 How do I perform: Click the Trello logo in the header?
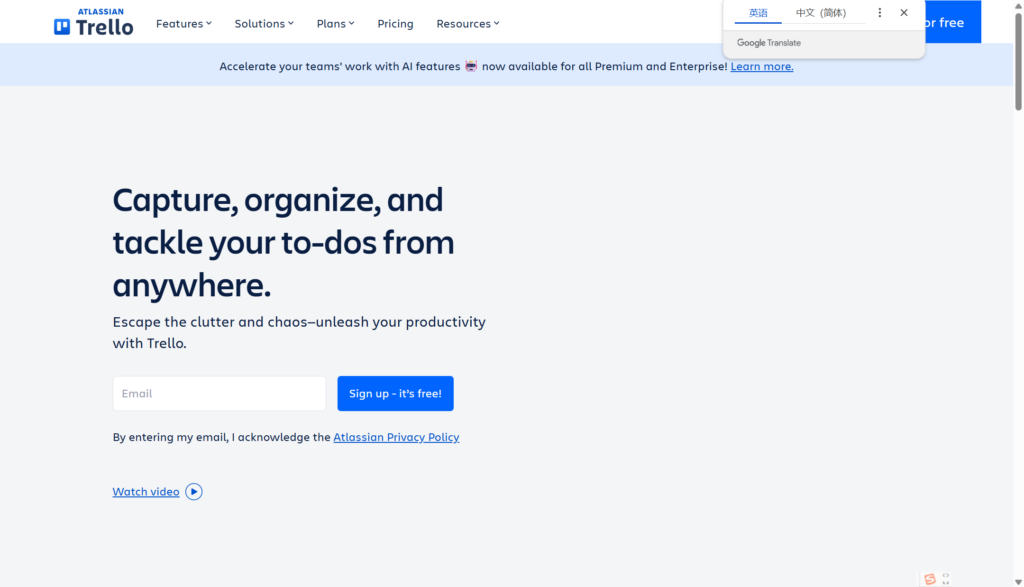tap(94, 23)
